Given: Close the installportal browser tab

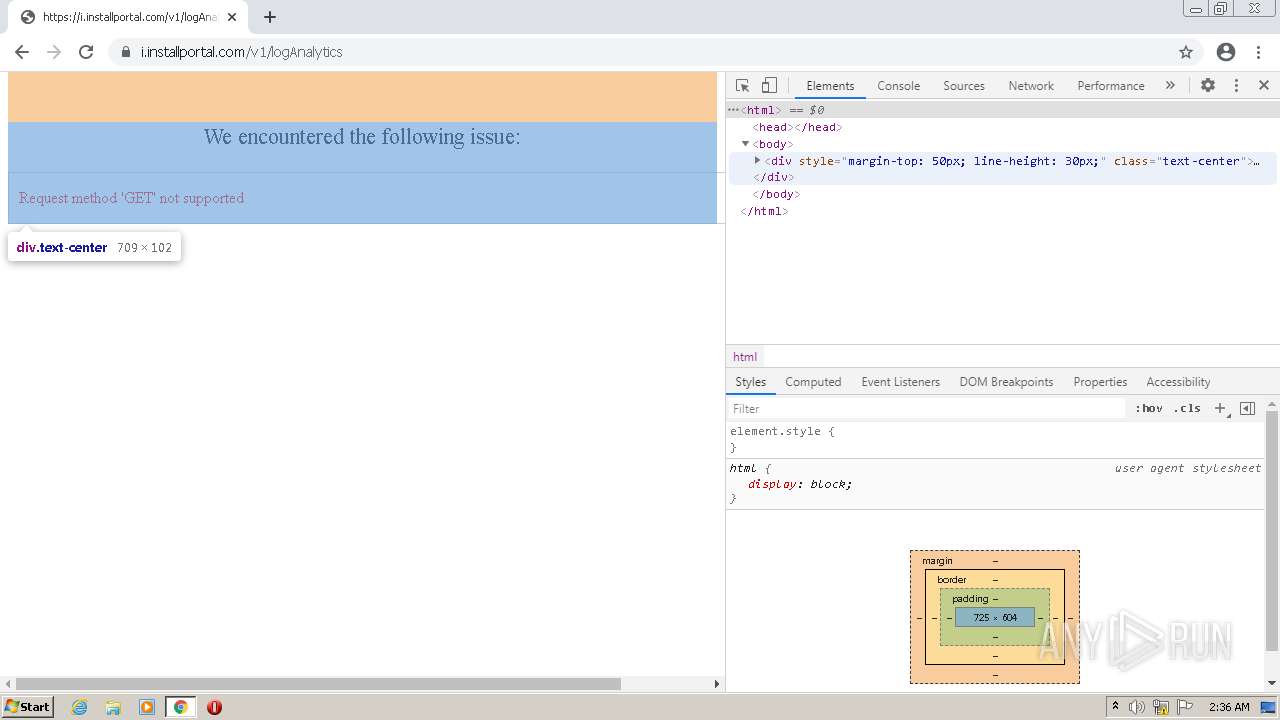Looking at the screenshot, I should 232,17.
